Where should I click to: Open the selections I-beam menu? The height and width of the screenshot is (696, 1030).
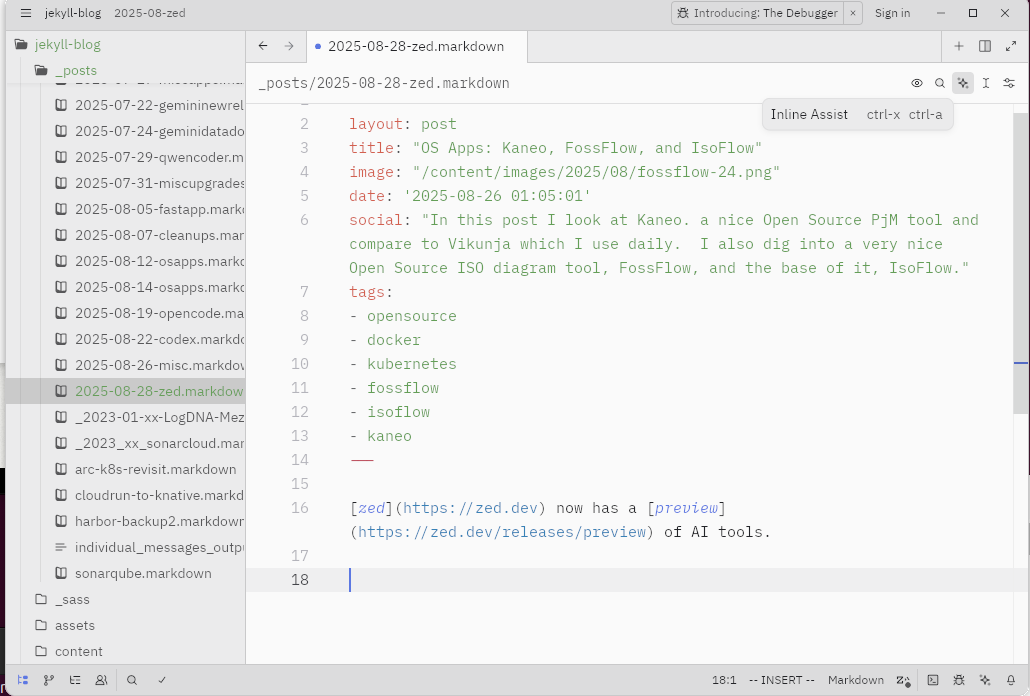click(x=986, y=83)
